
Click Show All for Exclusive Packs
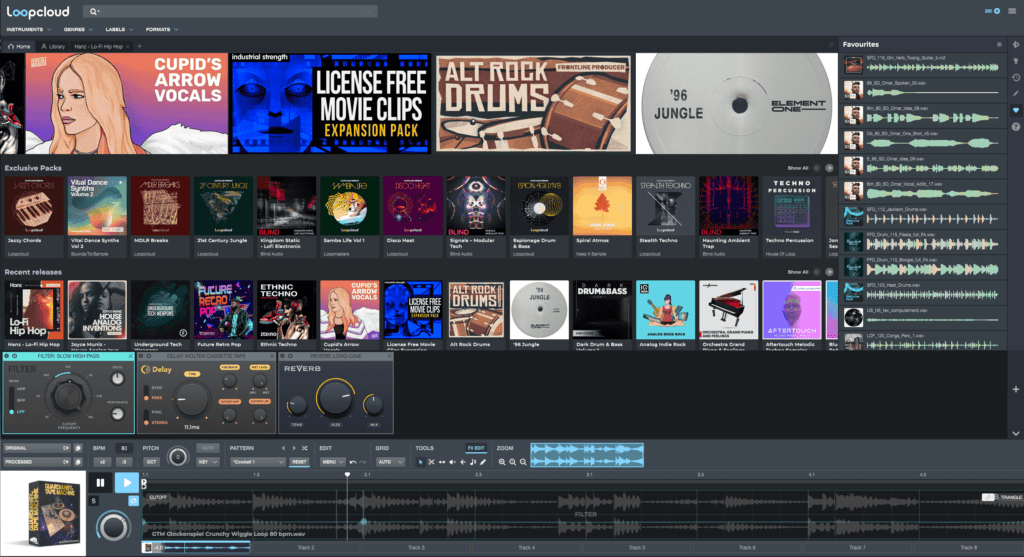797,168
